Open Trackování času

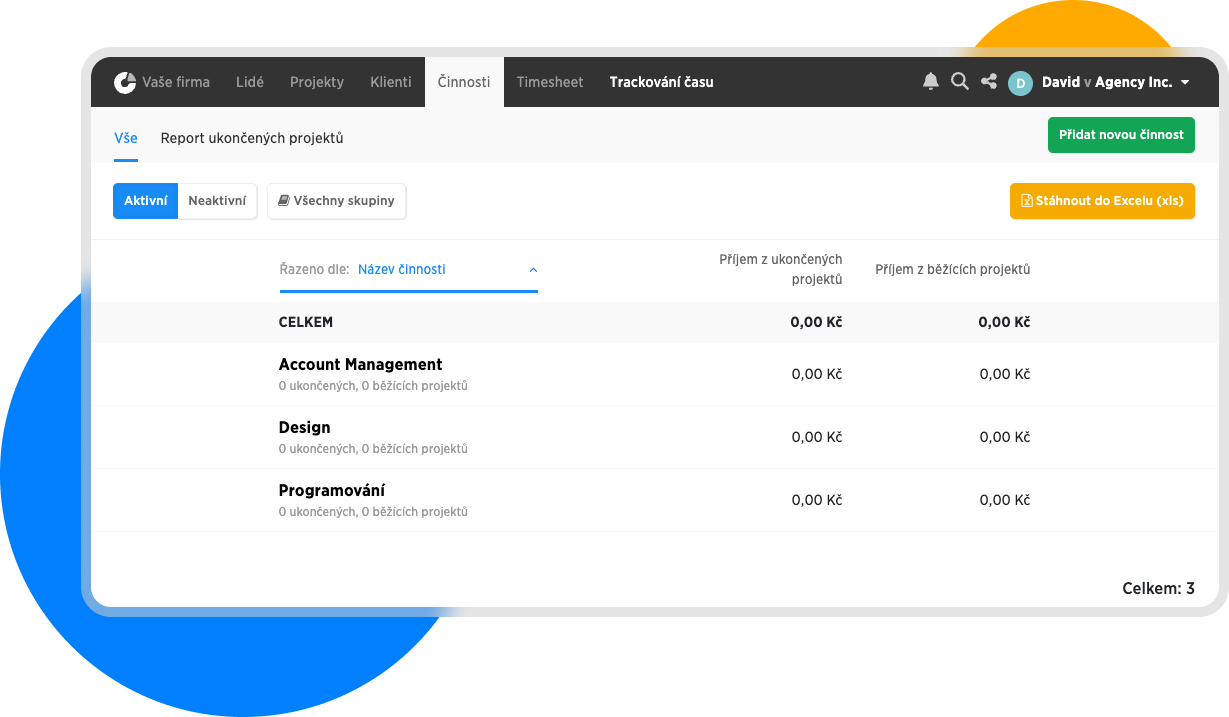[x=661, y=82]
